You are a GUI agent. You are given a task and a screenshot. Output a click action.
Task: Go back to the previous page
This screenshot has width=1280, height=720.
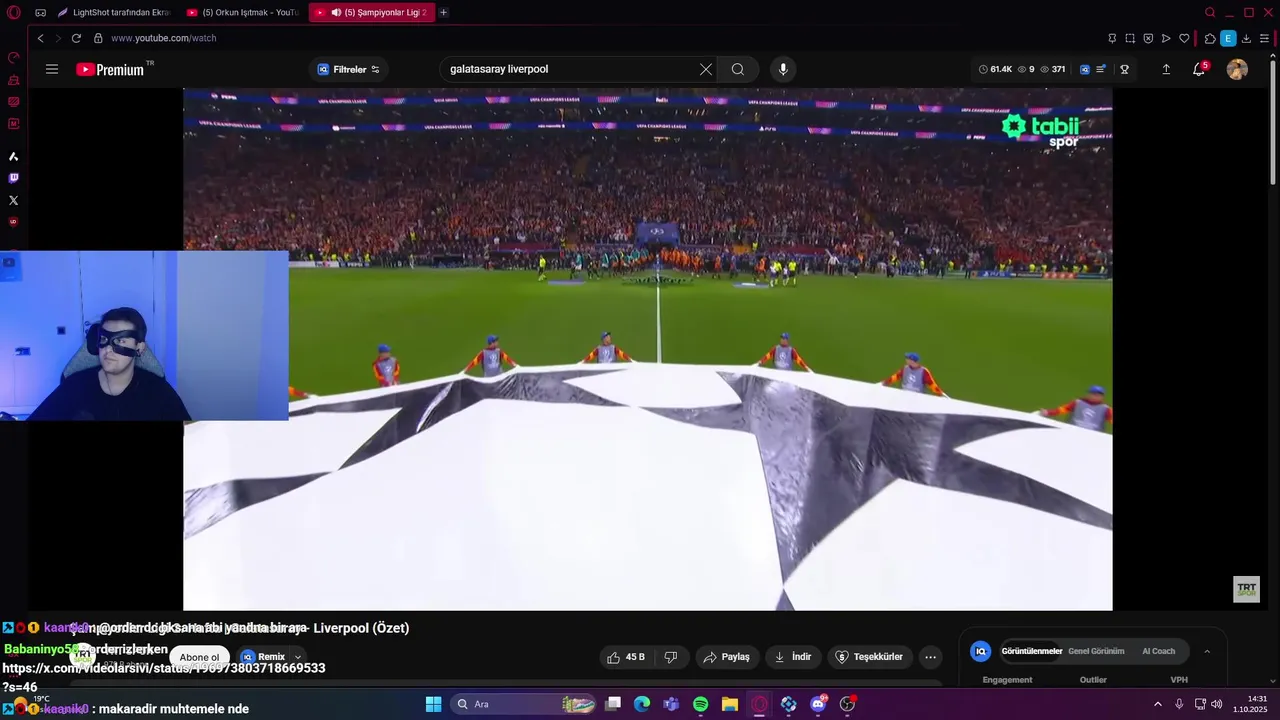coord(40,38)
